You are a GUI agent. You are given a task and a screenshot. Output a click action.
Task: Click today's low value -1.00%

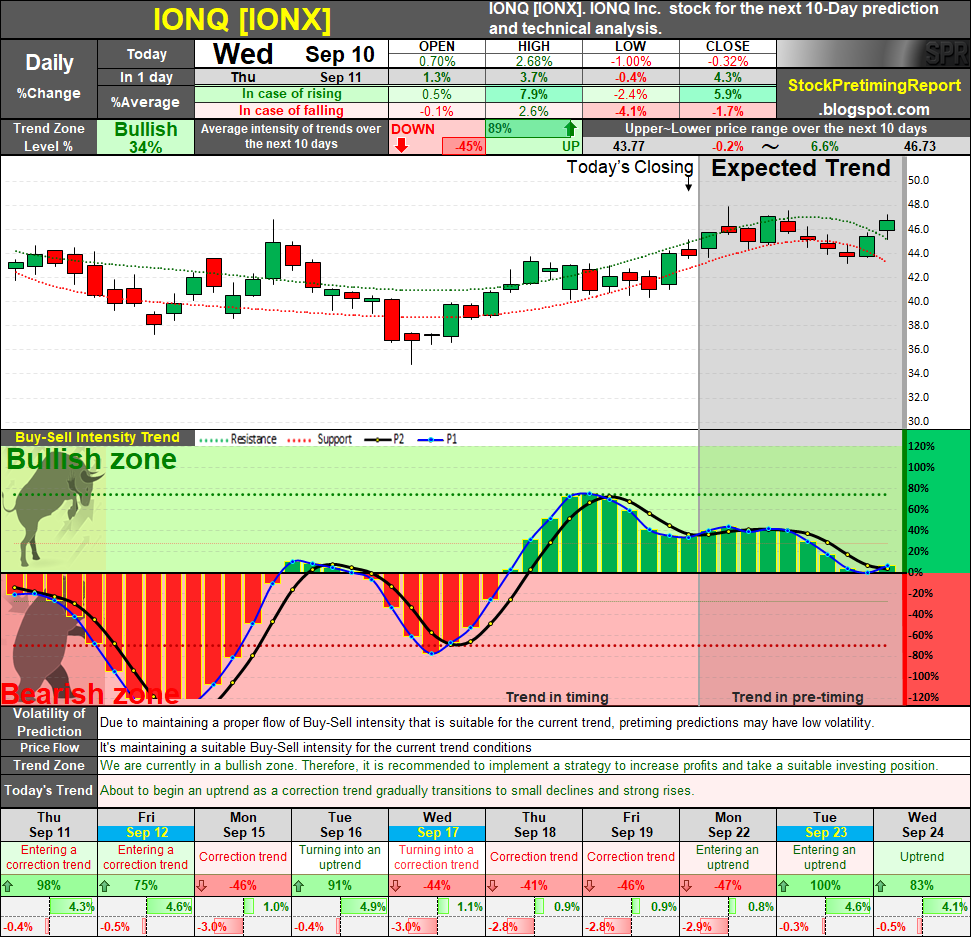coord(630,61)
